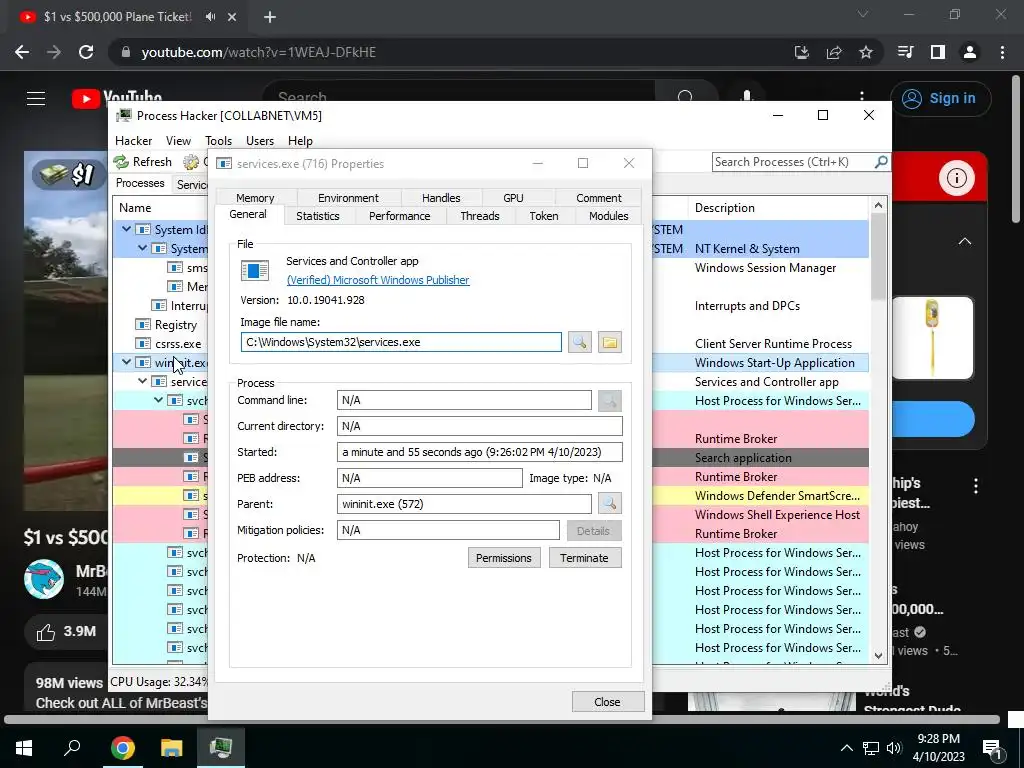Collapse the System process tree node
This screenshot has height=768, width=1024.
click(142, 248)
